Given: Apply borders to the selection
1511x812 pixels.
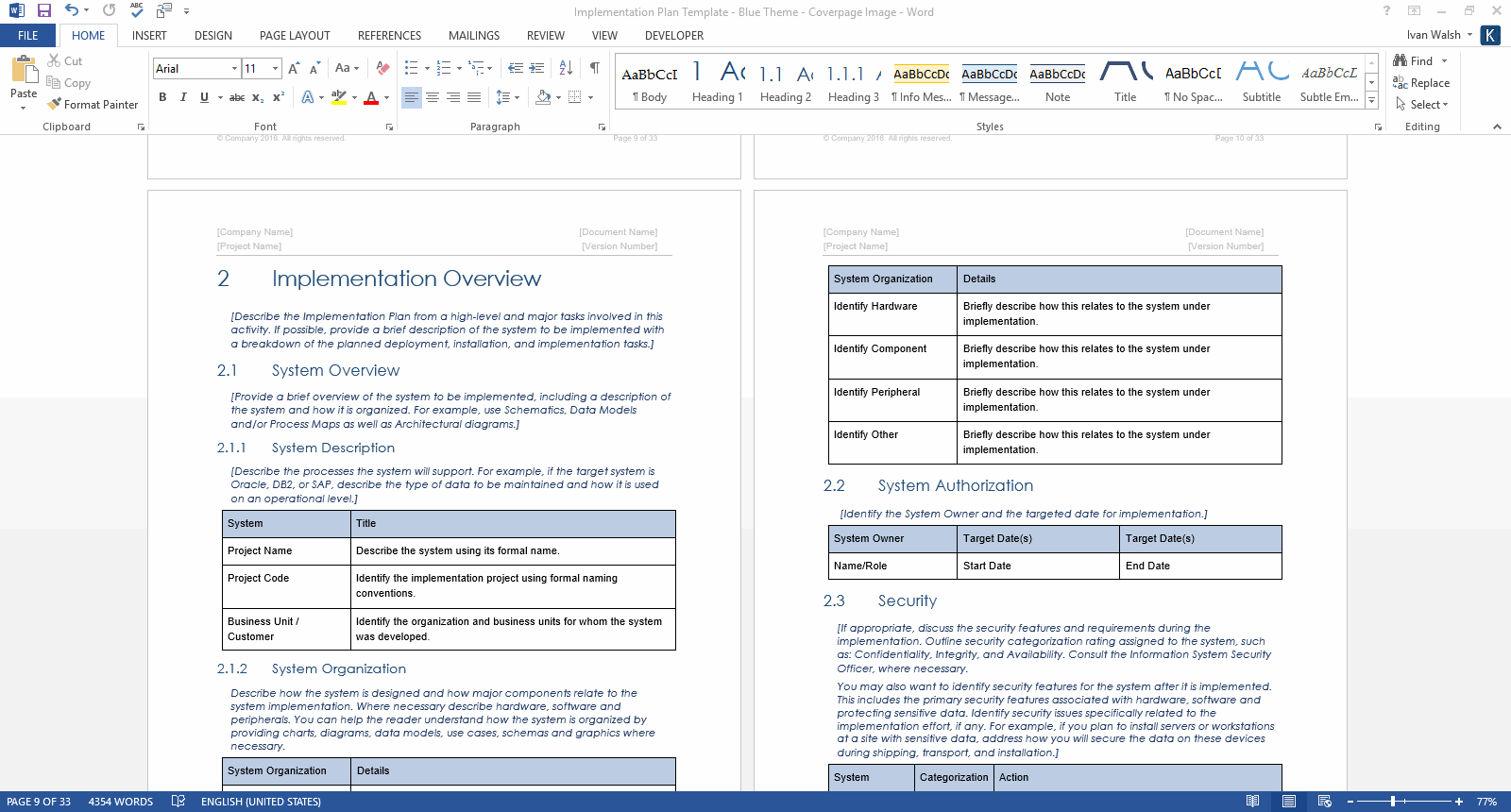Looking at the screenshot, I should click(x=574, y=97).
